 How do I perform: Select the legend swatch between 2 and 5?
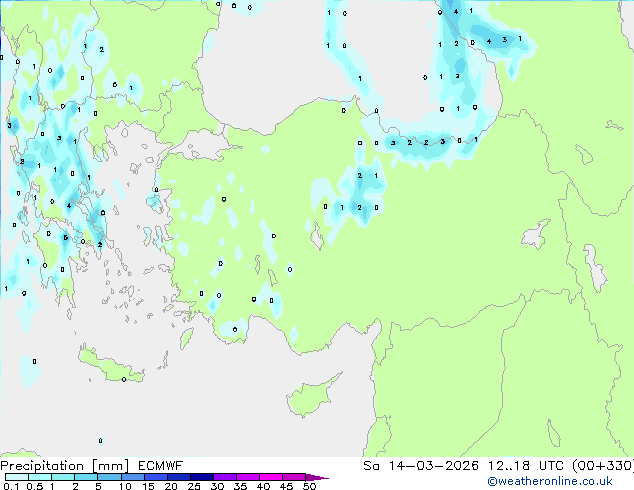[86, 477]
